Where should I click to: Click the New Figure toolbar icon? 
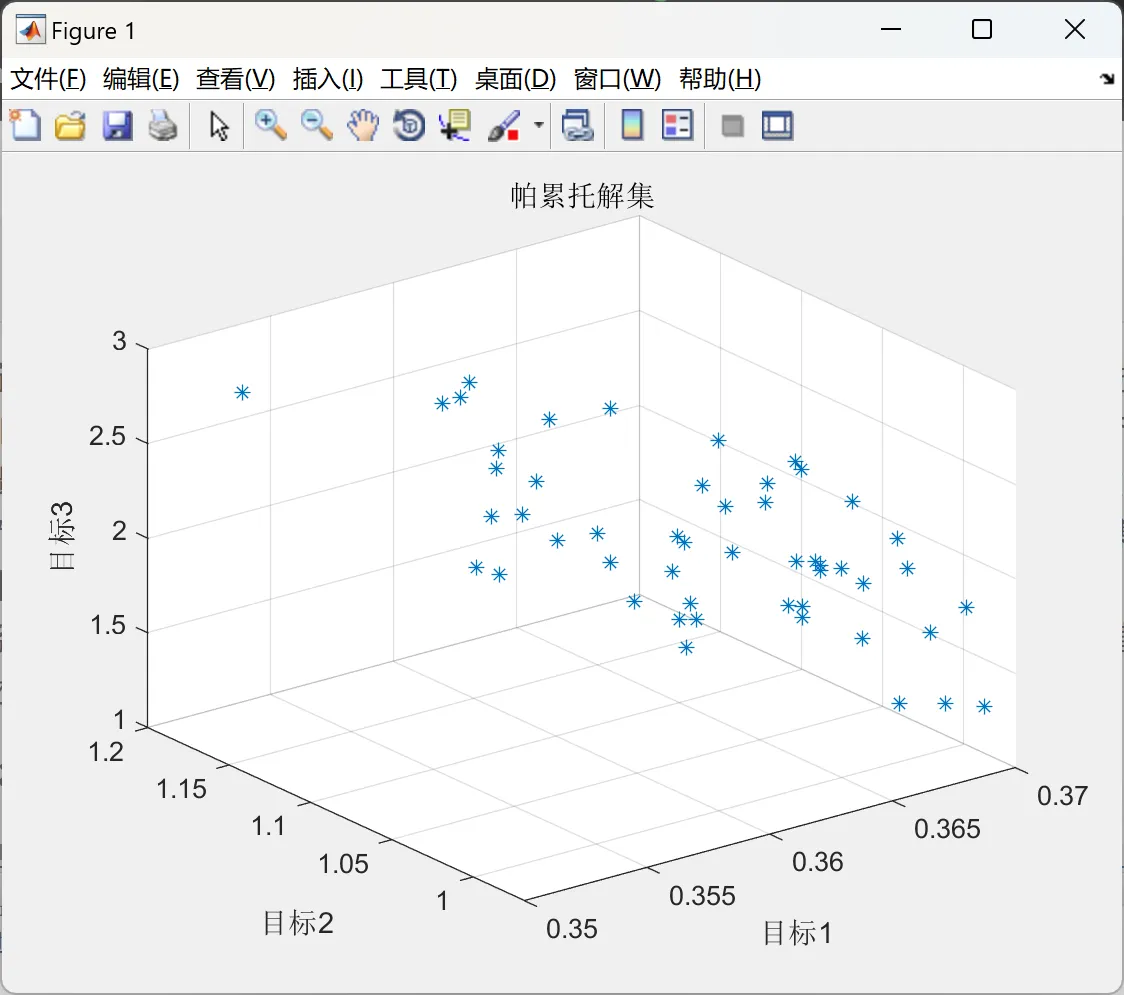pyautogui.click(x=26, y=125)
